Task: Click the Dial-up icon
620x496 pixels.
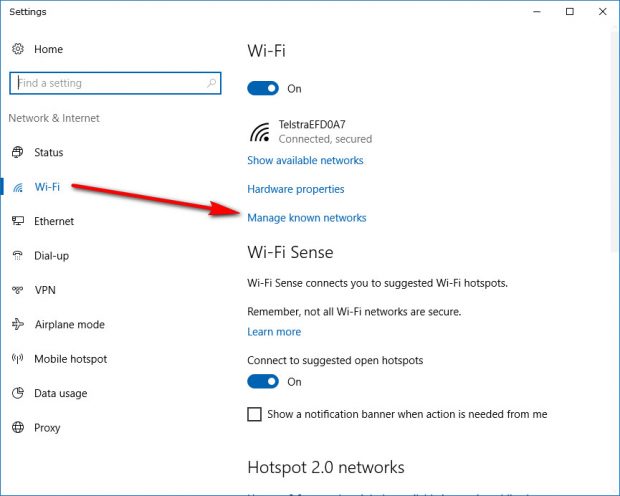Action: (x=17, y=256)
